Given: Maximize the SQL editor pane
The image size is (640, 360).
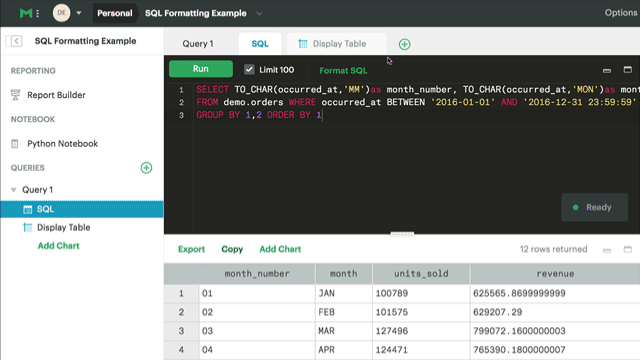Looking at the screenshot, I should (x=627, y=70).
